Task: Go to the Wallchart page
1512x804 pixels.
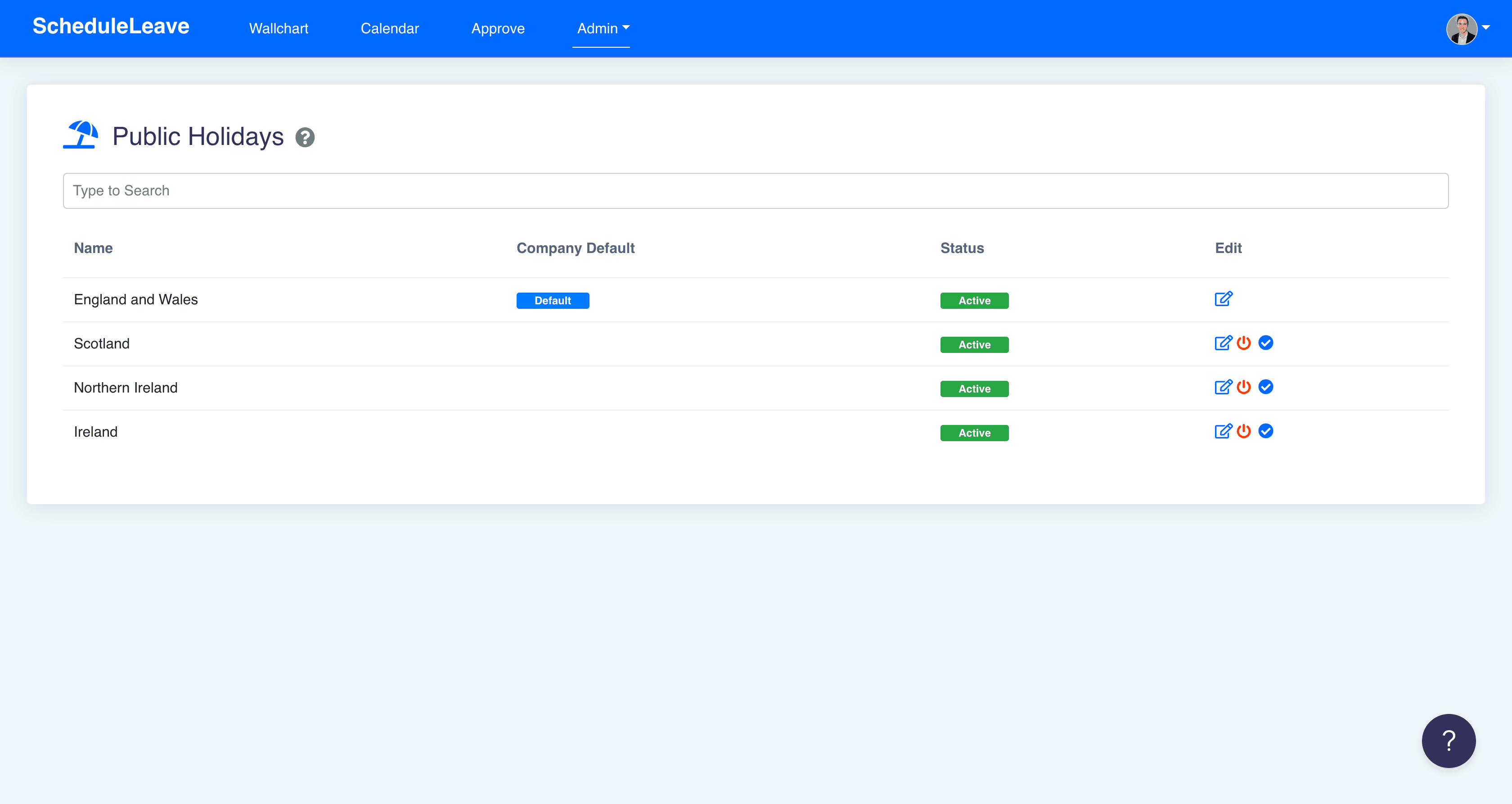Action: [278, 28]
